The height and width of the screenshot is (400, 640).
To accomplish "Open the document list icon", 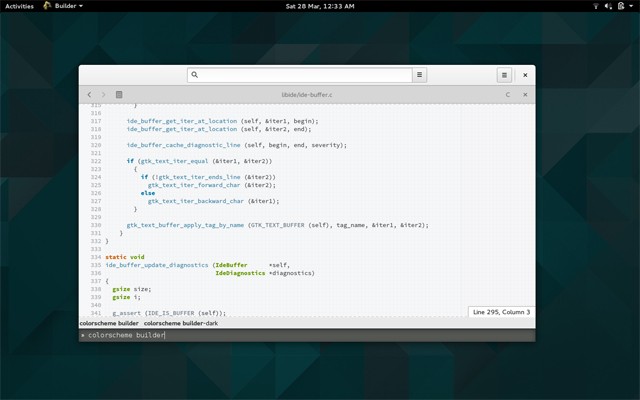I will tap(119, 95).
